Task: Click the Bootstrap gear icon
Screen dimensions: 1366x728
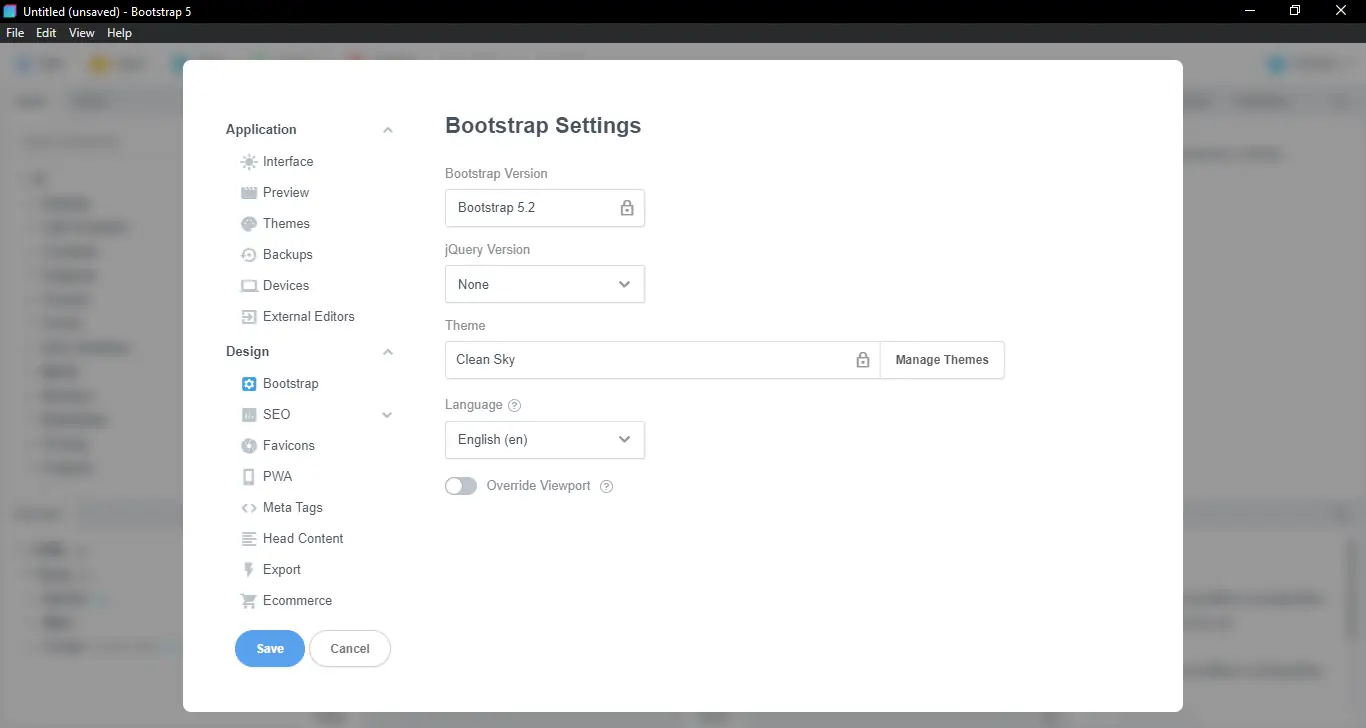Action: (249, 384)
